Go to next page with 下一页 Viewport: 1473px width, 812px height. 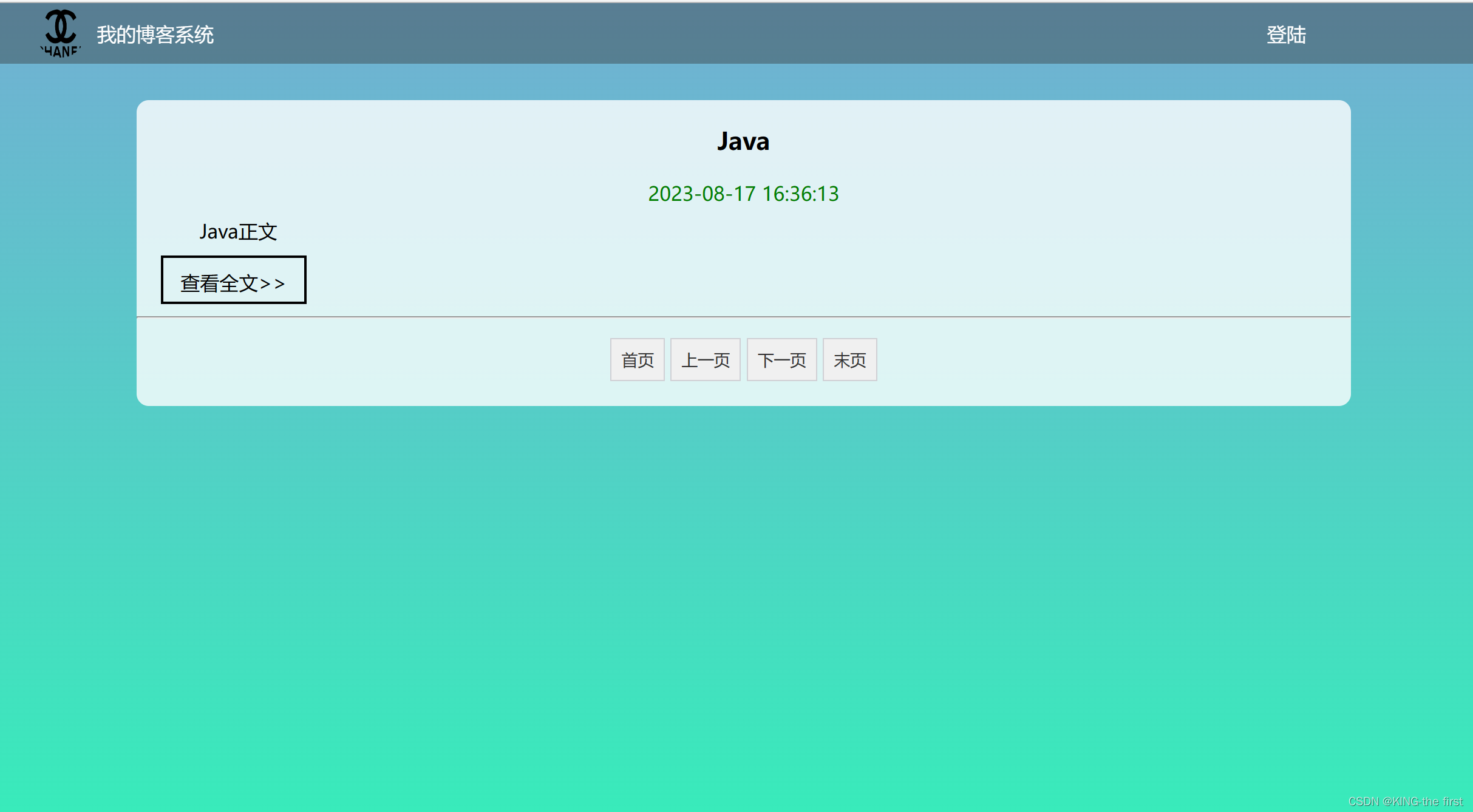click(x=781, y=360)
